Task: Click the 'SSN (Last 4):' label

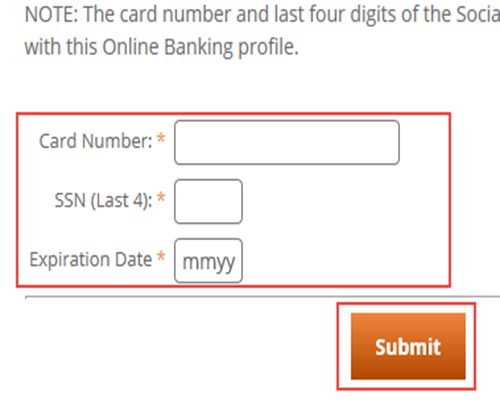Action: point(104,200)
